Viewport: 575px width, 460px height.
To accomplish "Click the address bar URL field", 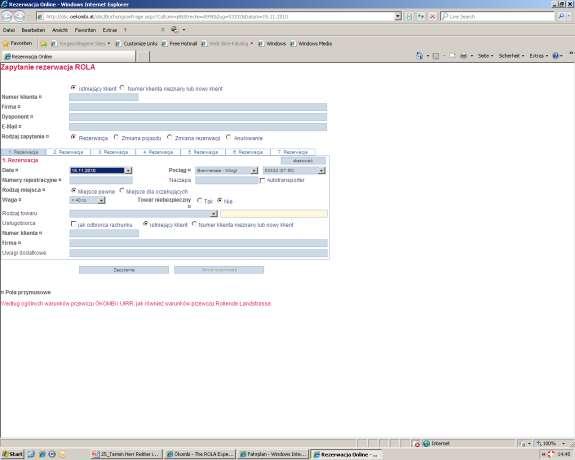I will [x=216, y=17].
